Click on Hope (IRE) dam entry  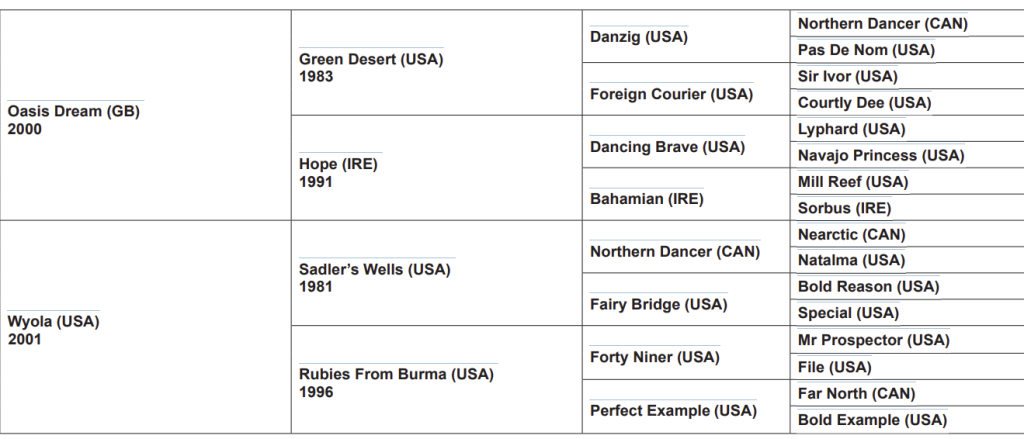point(338,165)
